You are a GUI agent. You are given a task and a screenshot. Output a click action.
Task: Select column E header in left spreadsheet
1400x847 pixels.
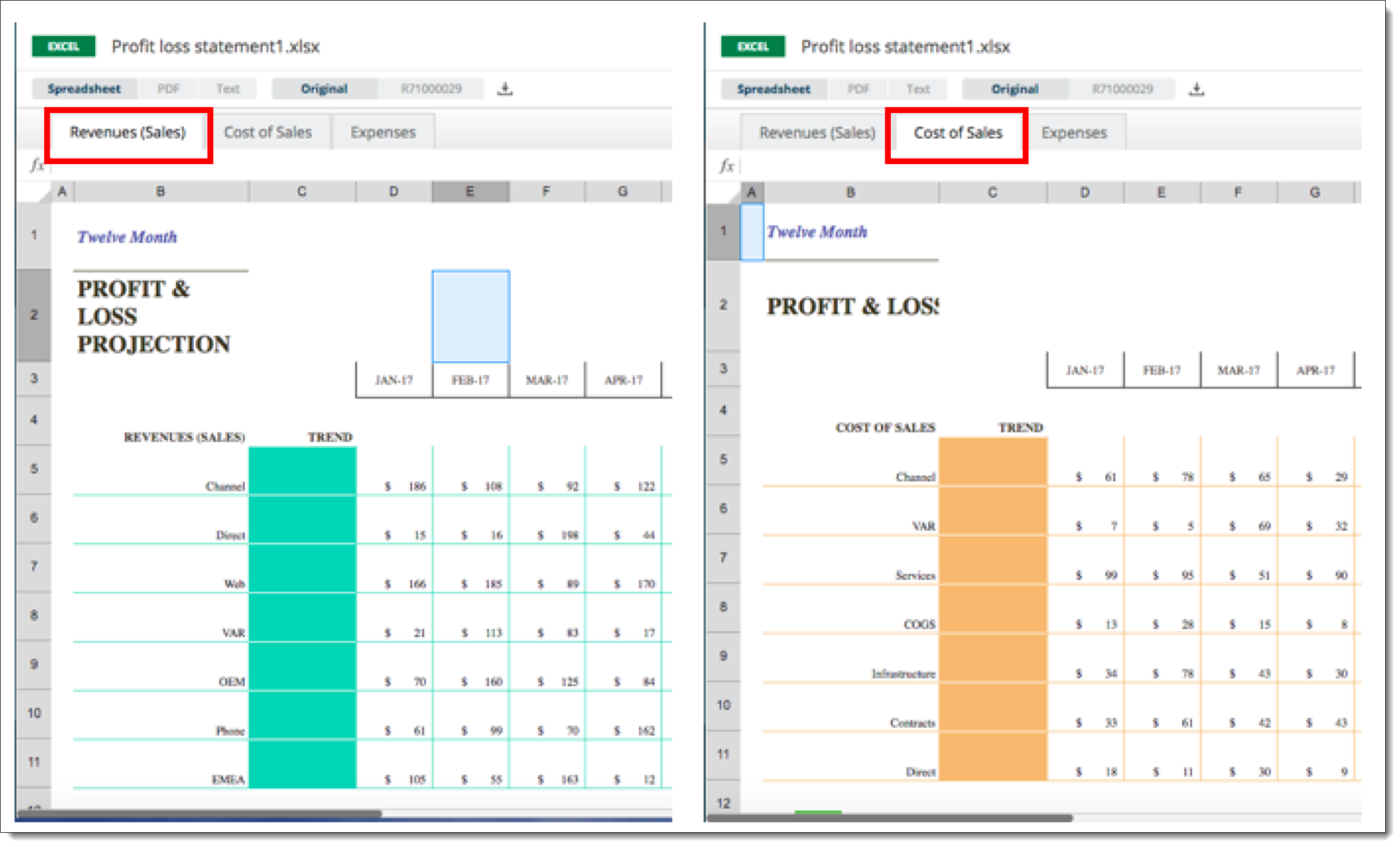coord(470,192)
